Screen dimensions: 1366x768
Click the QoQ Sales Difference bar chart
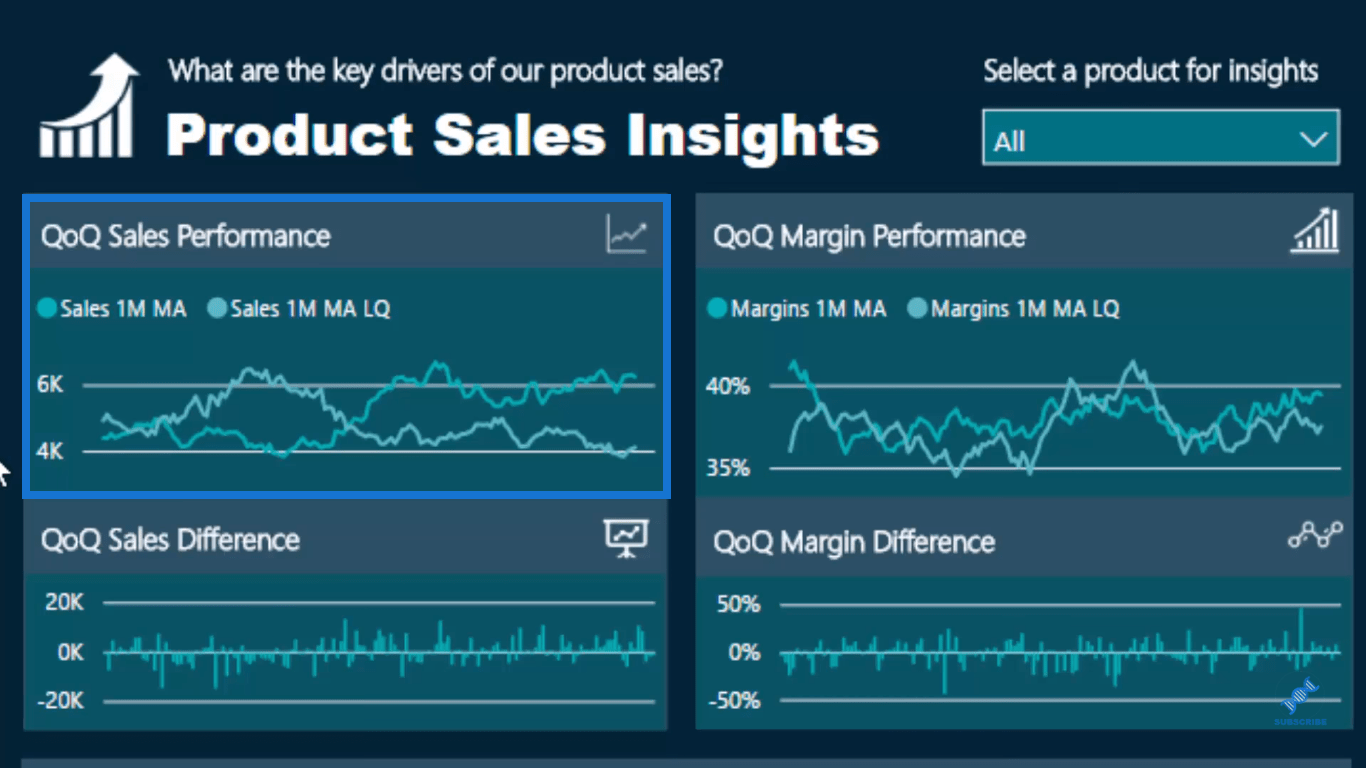coord(378,652)
